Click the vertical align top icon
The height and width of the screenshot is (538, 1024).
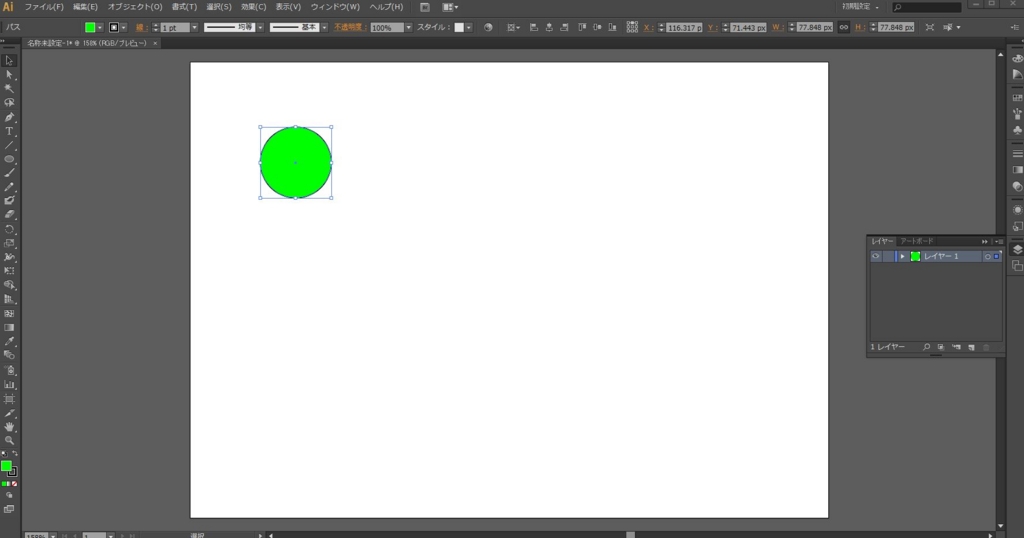pos(582,27)
